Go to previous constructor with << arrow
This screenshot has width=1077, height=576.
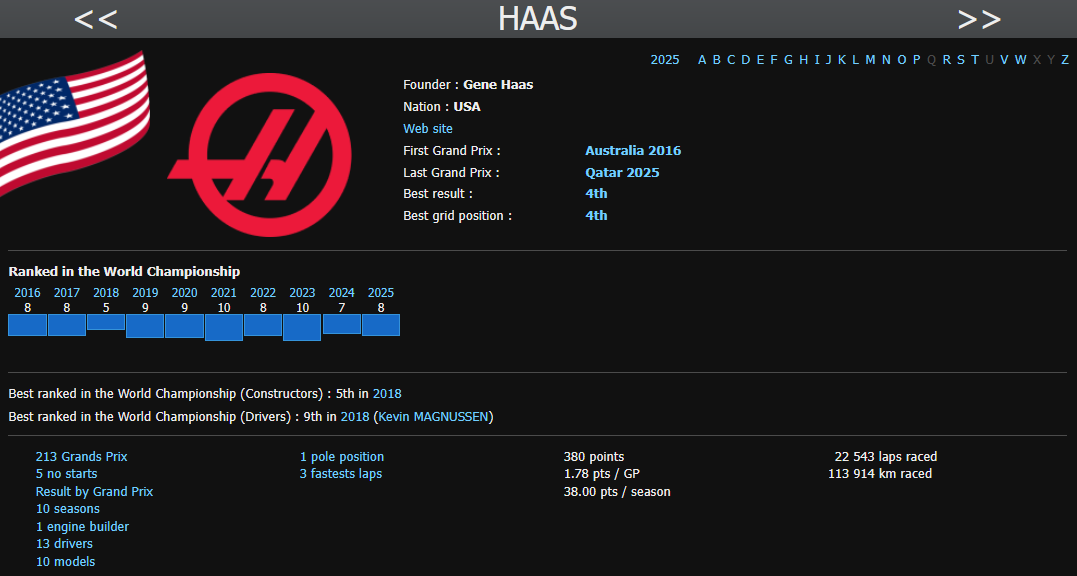click(x=95, y=19)
